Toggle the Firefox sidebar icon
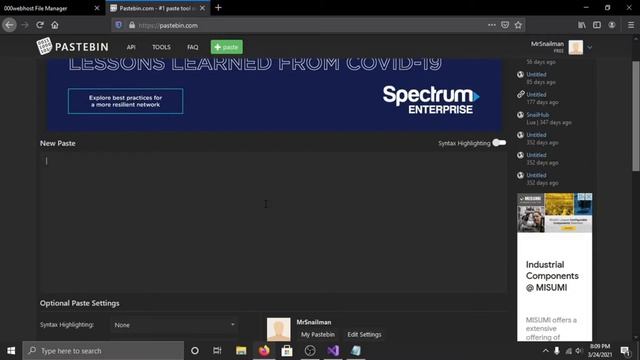 pos(597,25)
